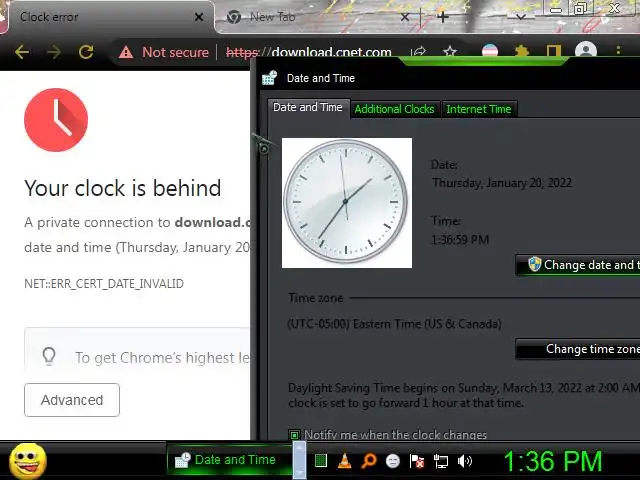Click the orange magnifier tray icon
This screenshot has height=480, width=640.
coord(369,461)
